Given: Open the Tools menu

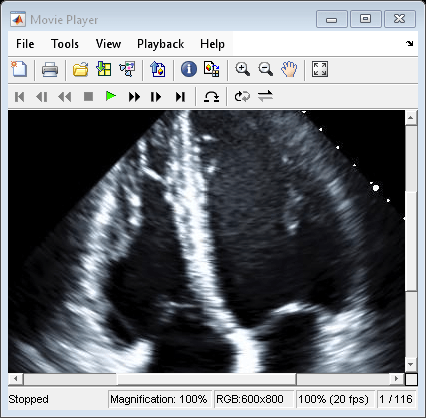Looking at the screenshot, I should (65, 44).
